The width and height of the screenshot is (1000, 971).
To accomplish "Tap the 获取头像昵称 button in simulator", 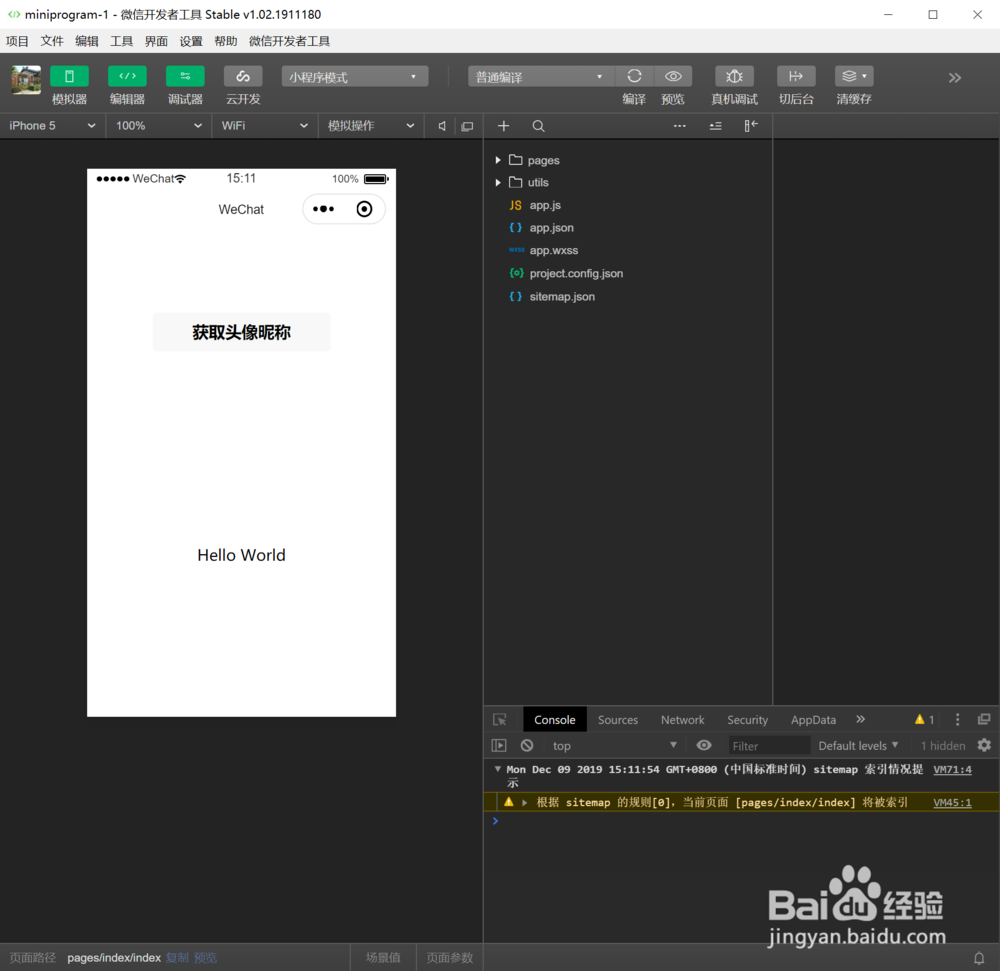I will (241, 332).
